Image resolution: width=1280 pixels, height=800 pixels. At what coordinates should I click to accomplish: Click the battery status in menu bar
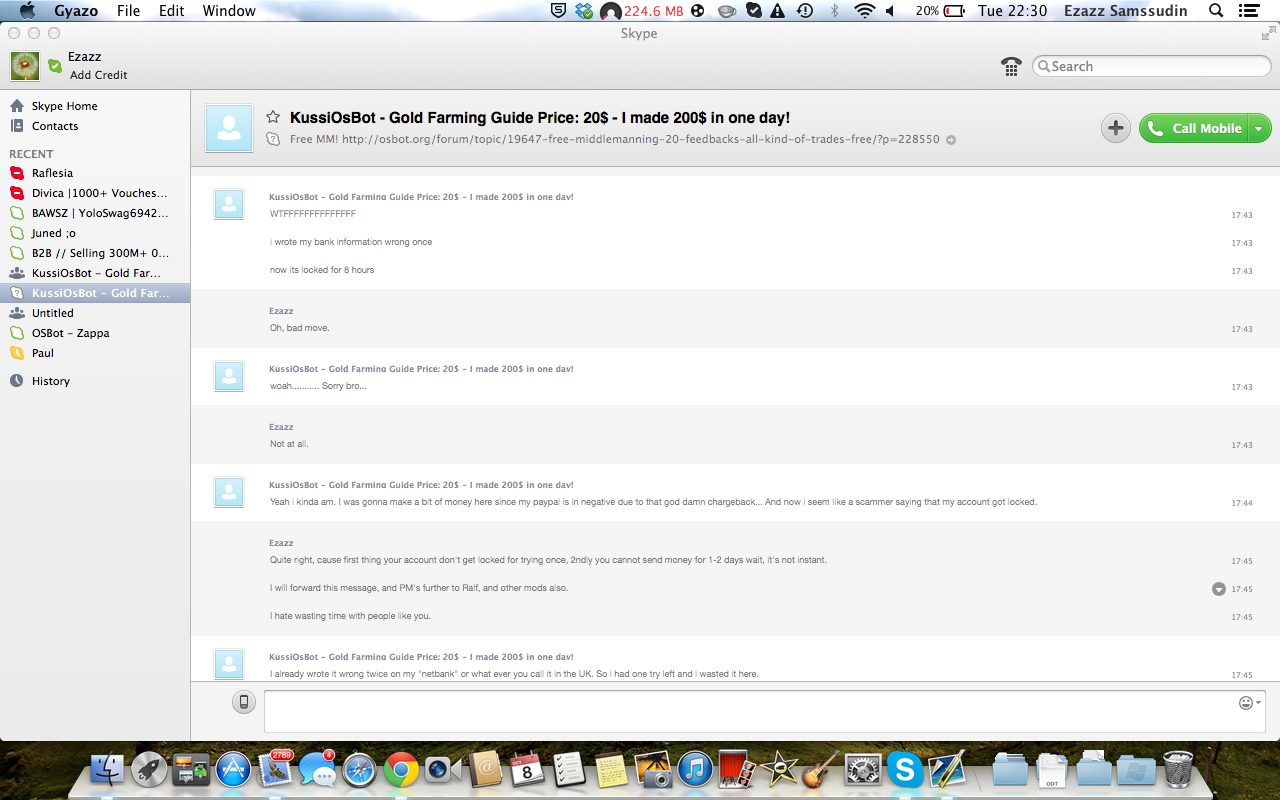940,11
